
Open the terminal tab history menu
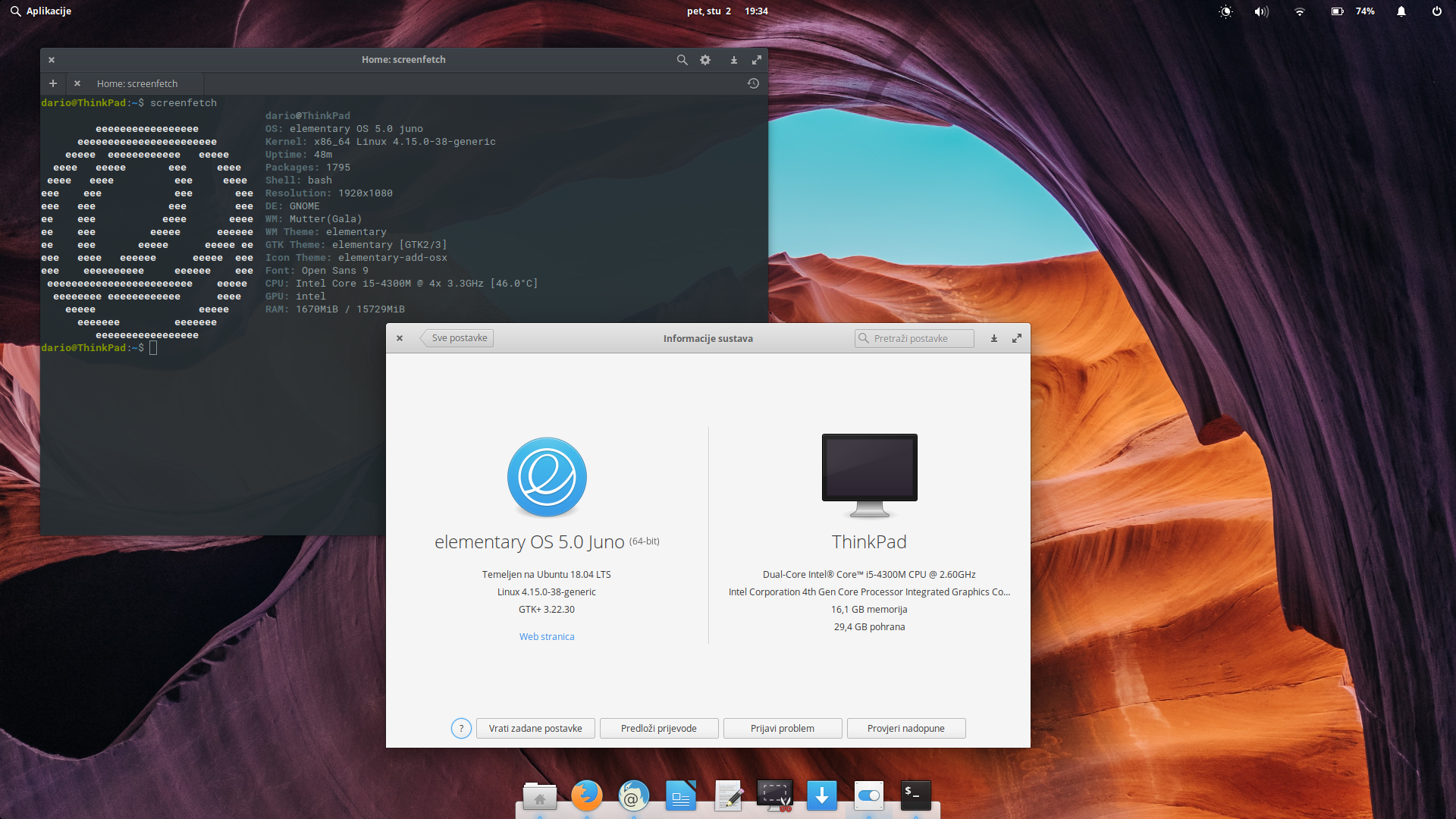753,83
